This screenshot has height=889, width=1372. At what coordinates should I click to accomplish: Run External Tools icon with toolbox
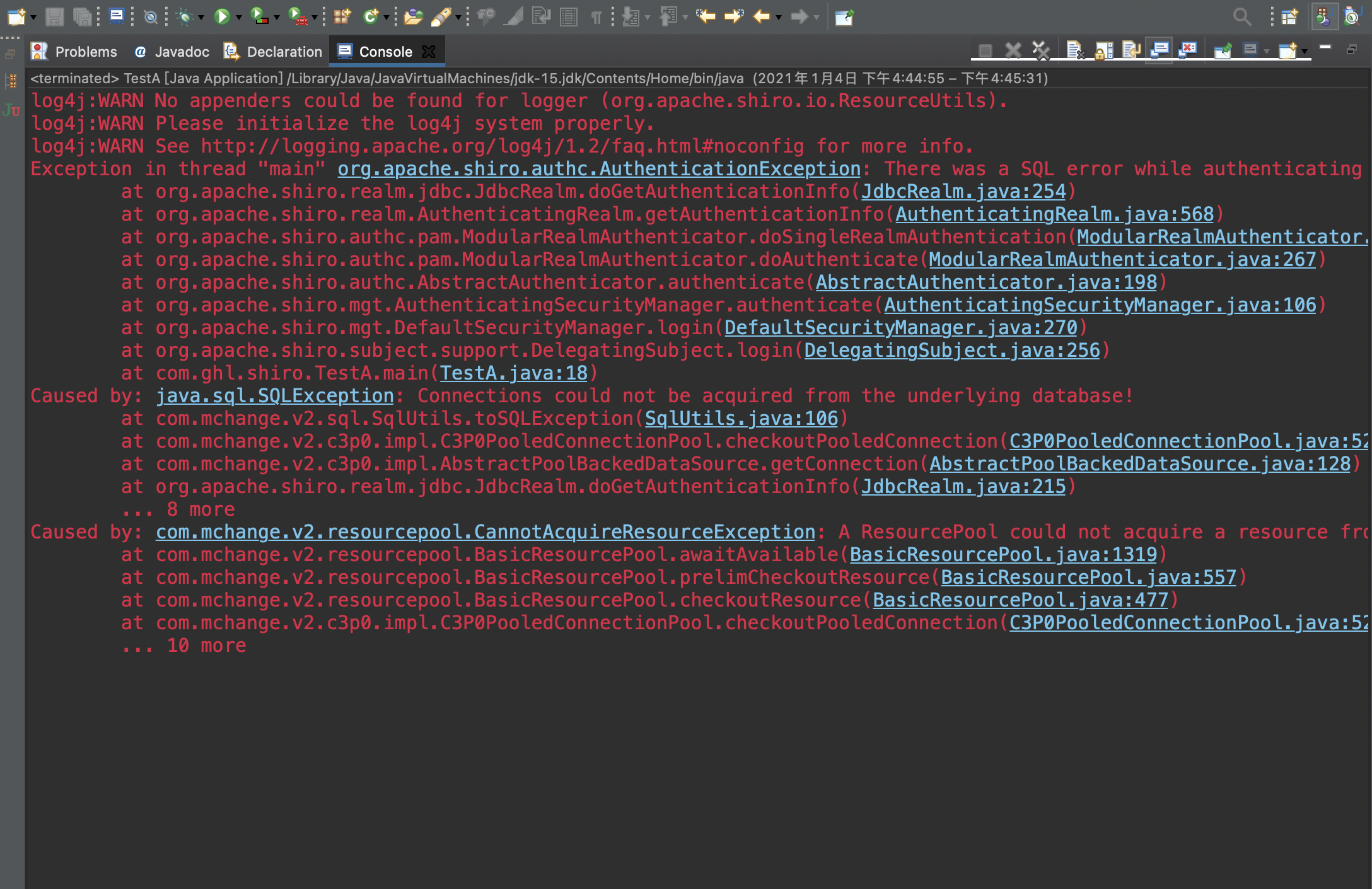point(297,16)
